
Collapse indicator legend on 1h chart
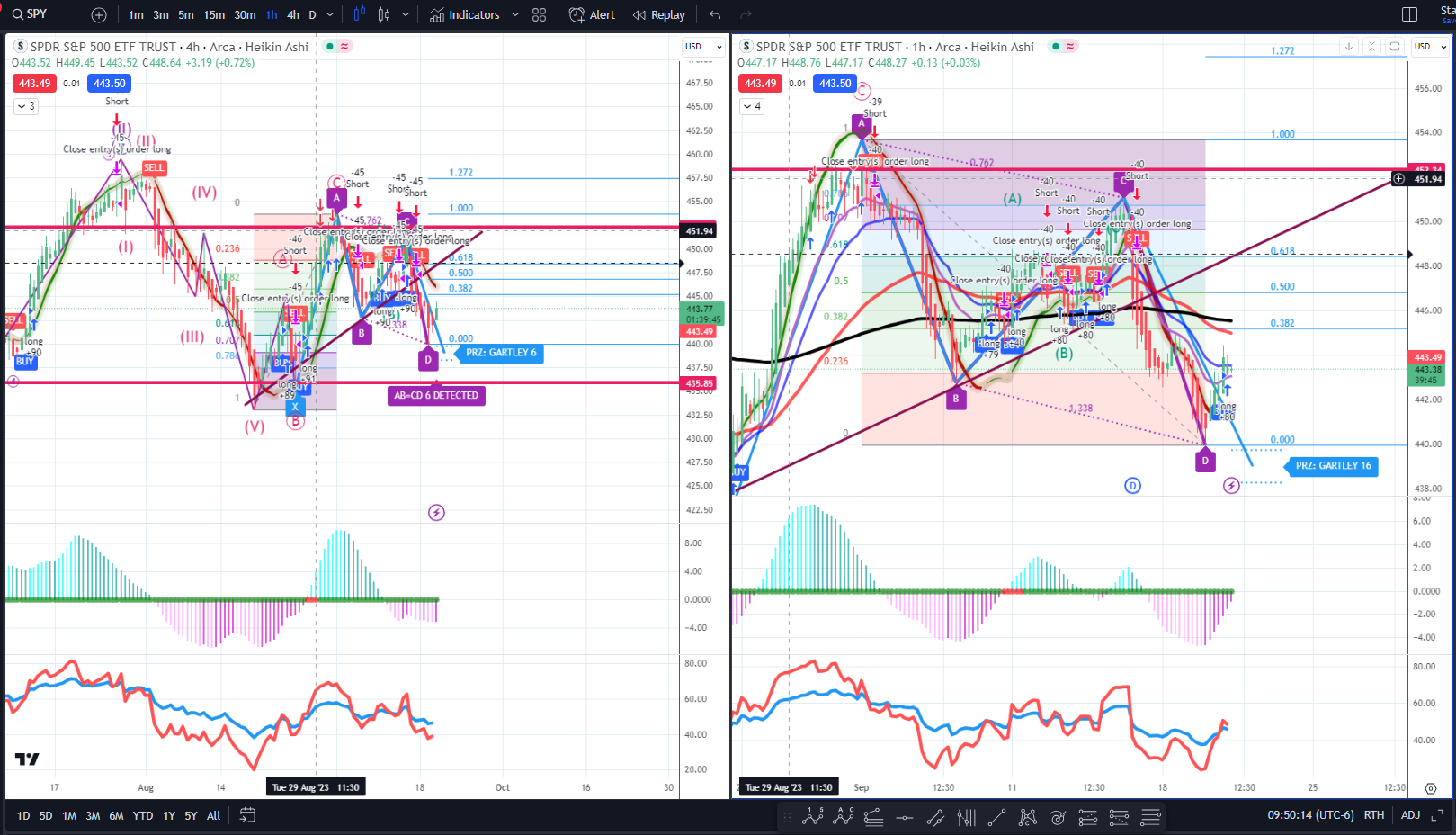pyautogui.click(x=752, y=106)
